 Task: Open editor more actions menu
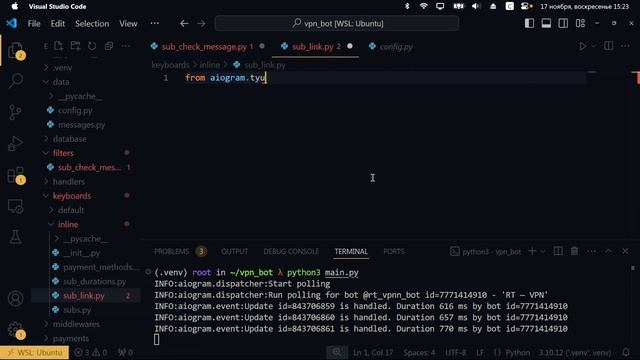click(x=625, y=46)
